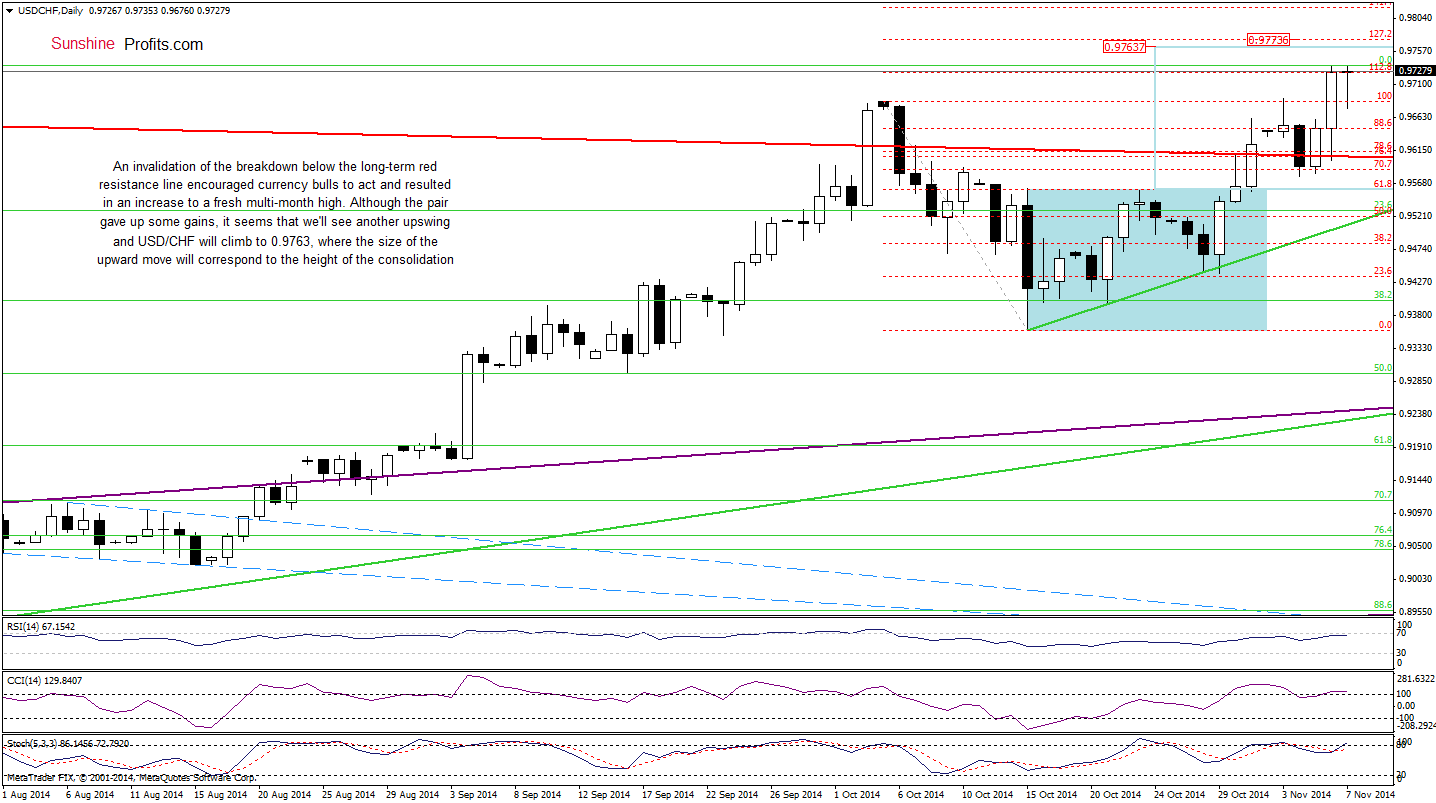Click the chart annotation paragraph about the breakdown
The height and width of the screenshot is (803, 1436).
[x=277, y=213]
